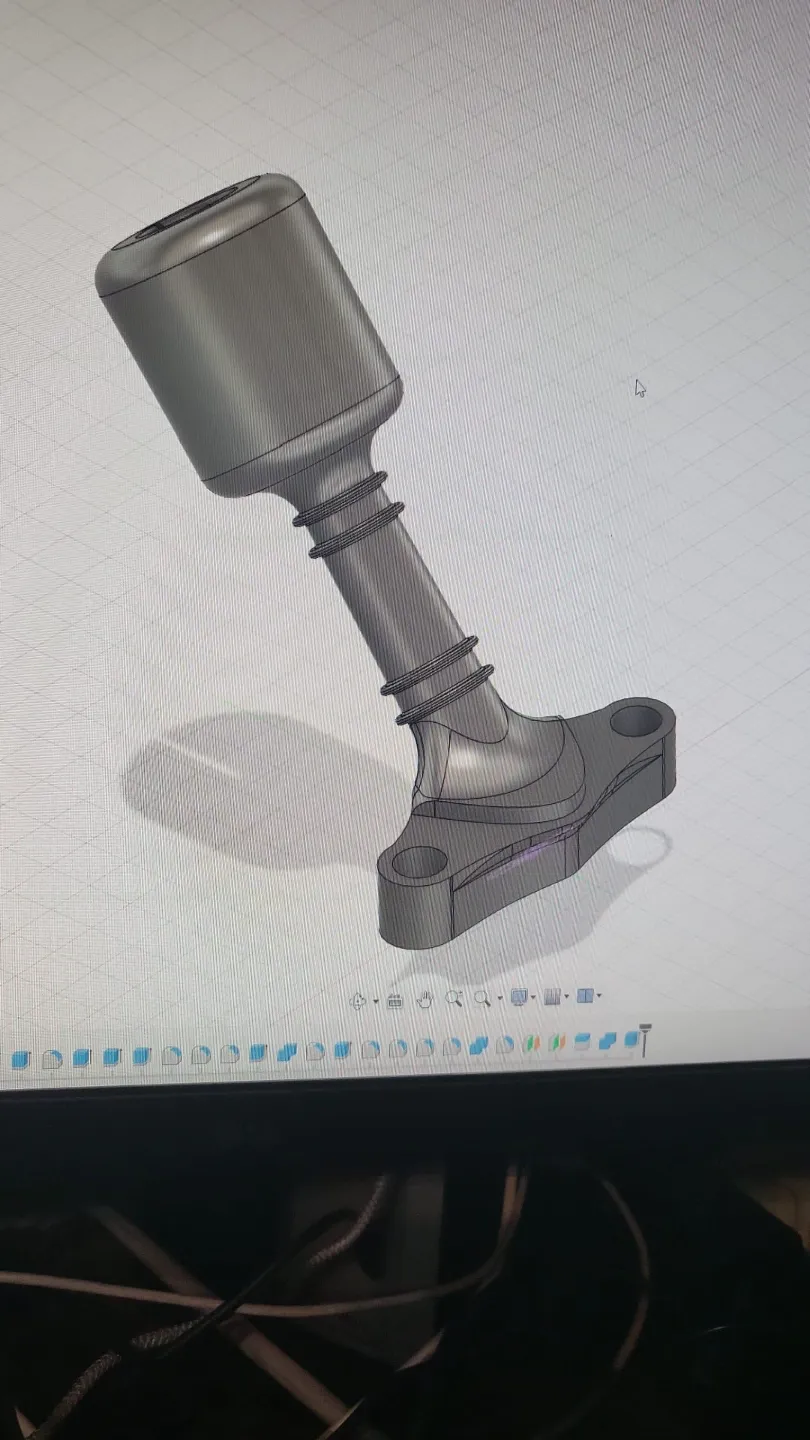
Task: Click the Viewports layout icon
Action: click(585, 996)
